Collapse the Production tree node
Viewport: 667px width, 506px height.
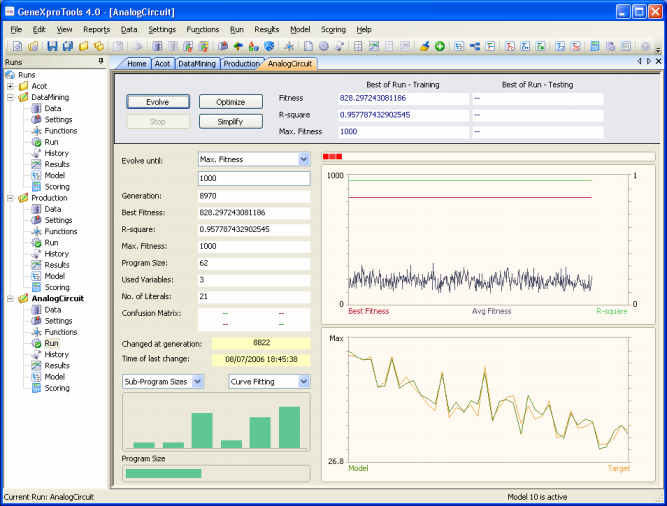pos(10,198)
